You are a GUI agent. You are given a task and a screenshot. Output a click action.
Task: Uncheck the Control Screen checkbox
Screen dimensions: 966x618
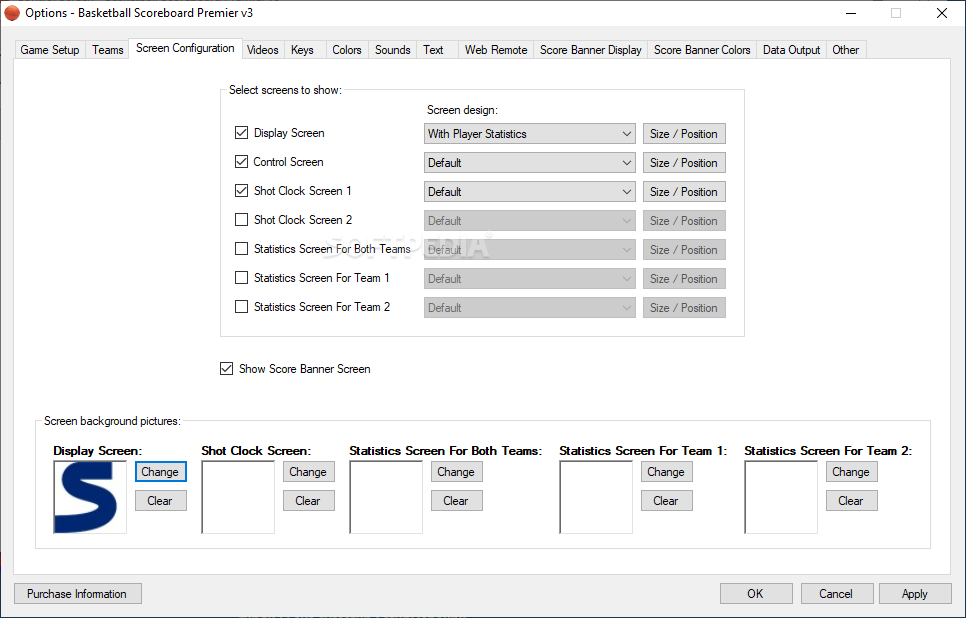pyautogui.click(x=242, y=161)
